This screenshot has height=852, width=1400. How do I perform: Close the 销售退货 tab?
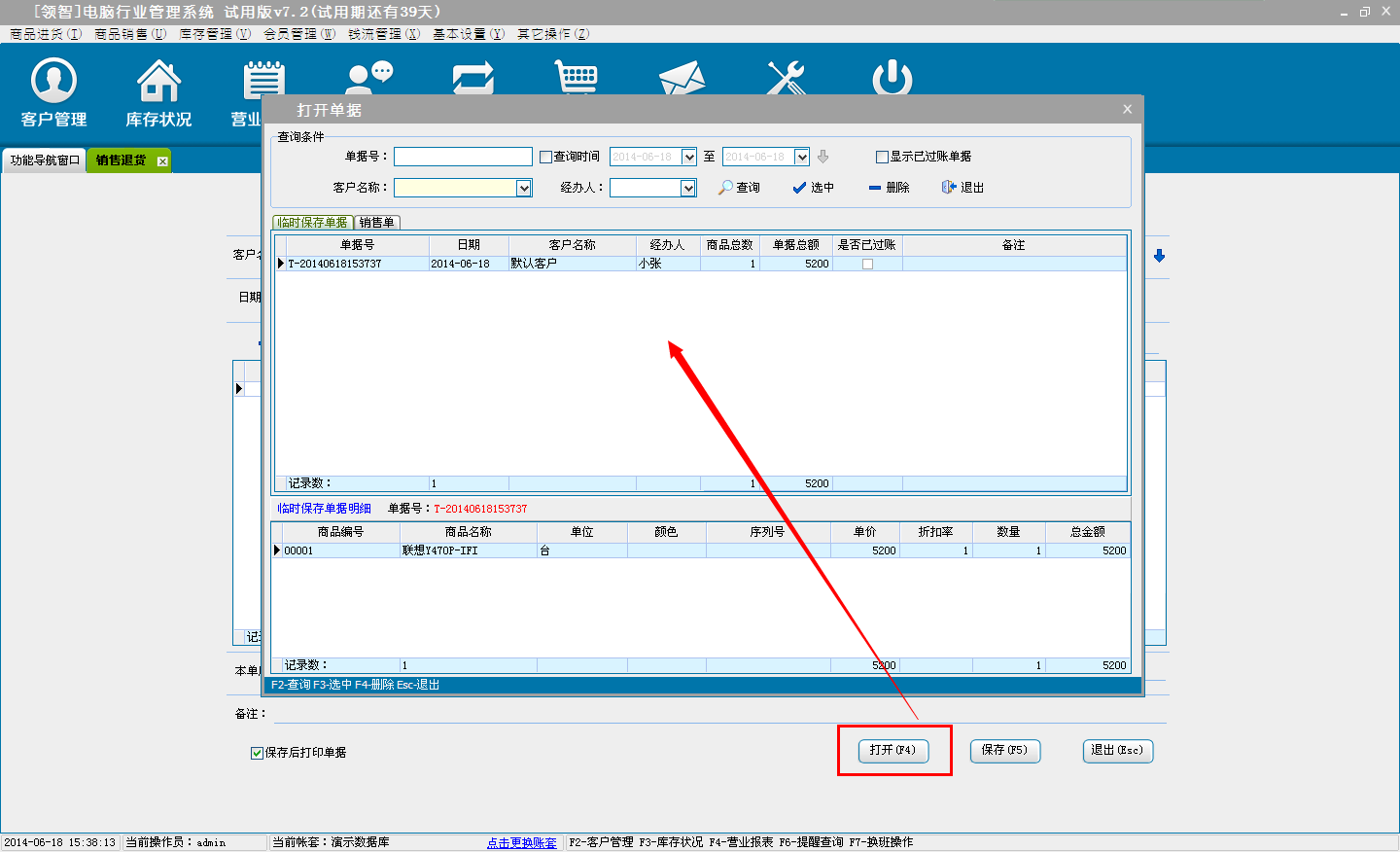162,161
